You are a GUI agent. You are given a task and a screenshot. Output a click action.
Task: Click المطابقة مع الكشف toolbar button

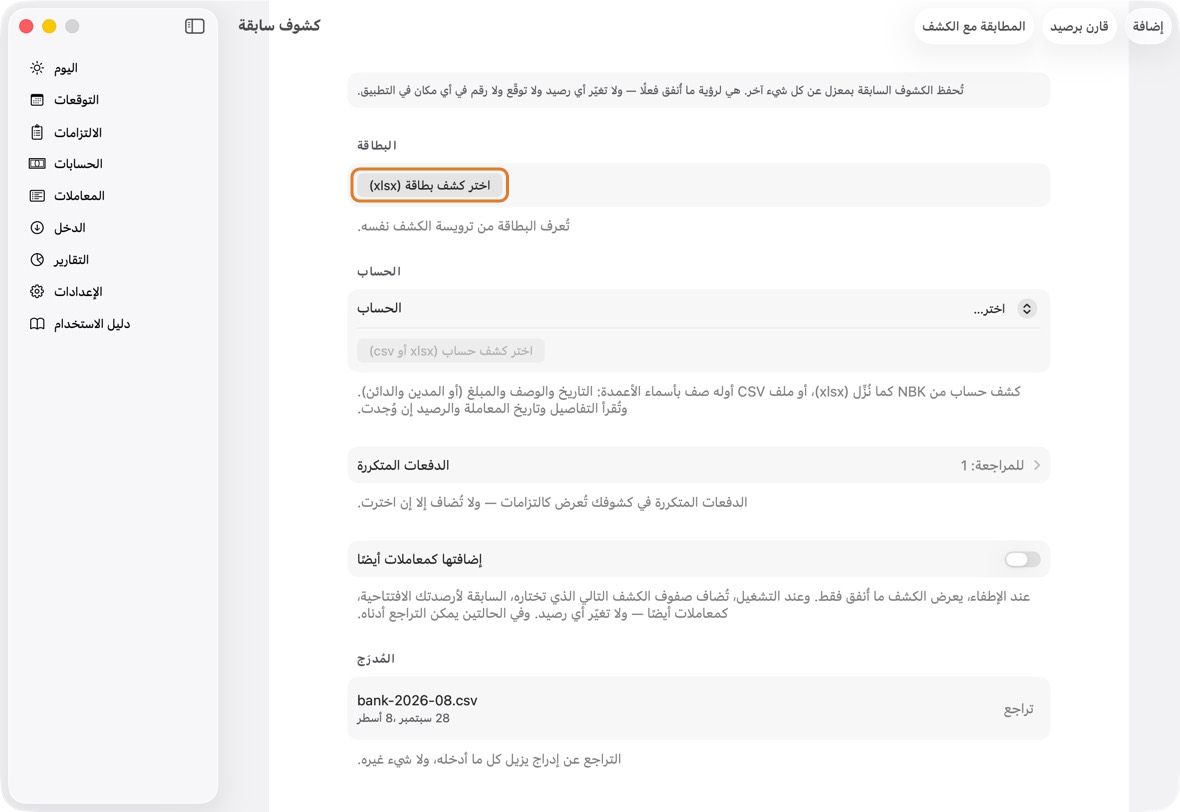974,26
